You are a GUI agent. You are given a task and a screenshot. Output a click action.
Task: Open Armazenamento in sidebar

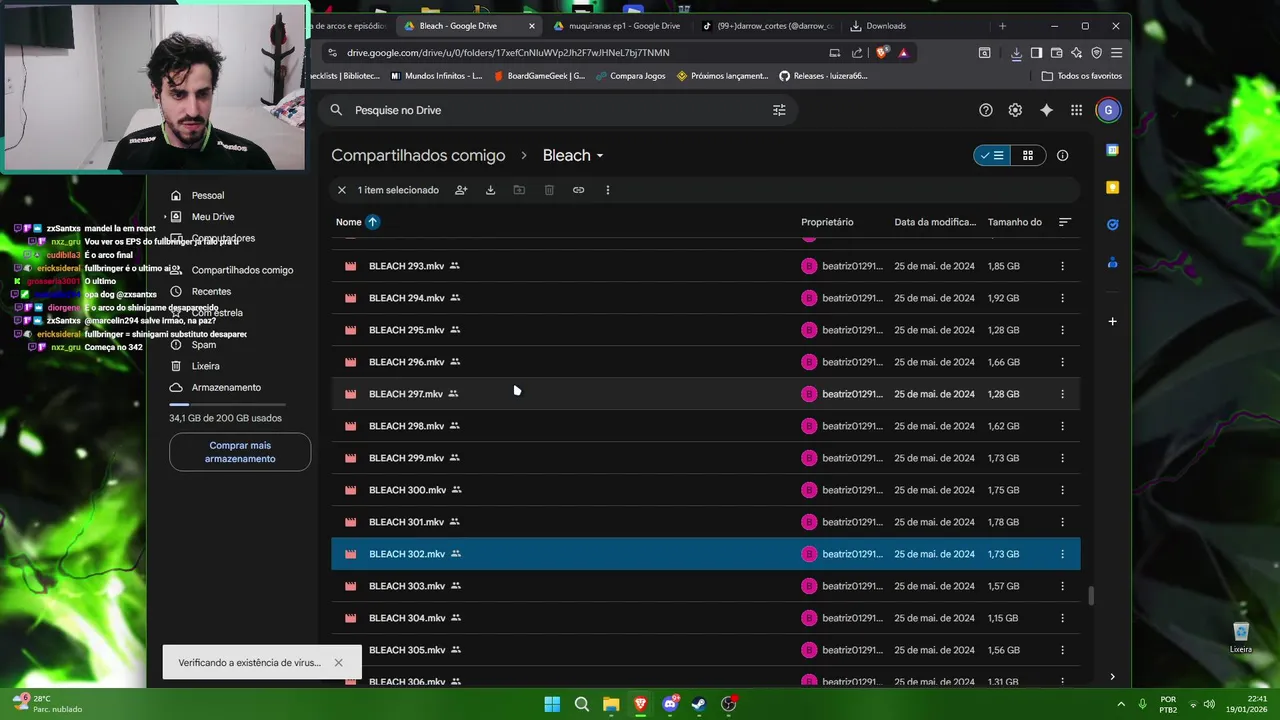[226, 387]
